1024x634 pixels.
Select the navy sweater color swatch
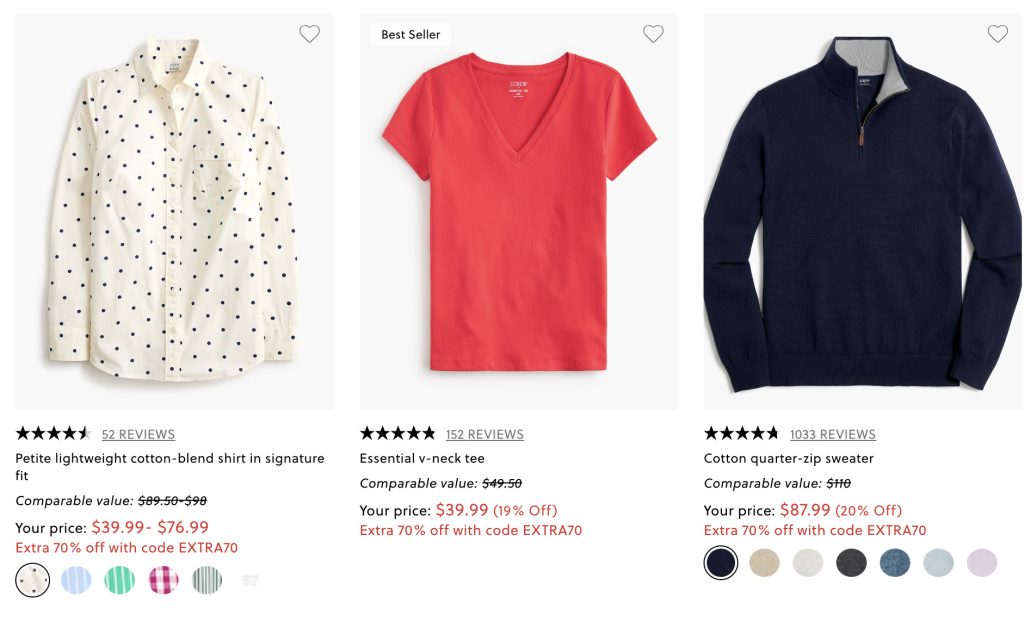(x=721, y=562)
